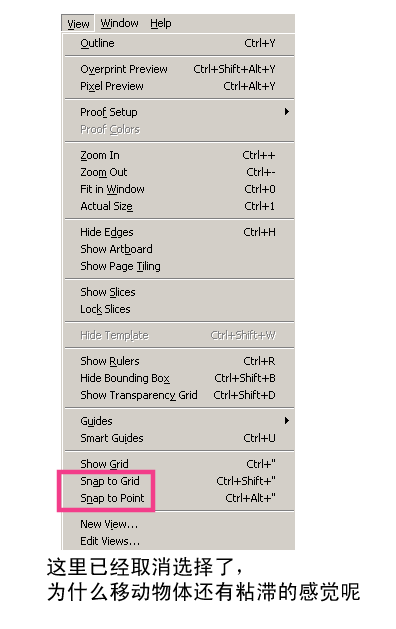Toggle Smart Guides
This screenshot has width=396, height=629.
(179, 438)
